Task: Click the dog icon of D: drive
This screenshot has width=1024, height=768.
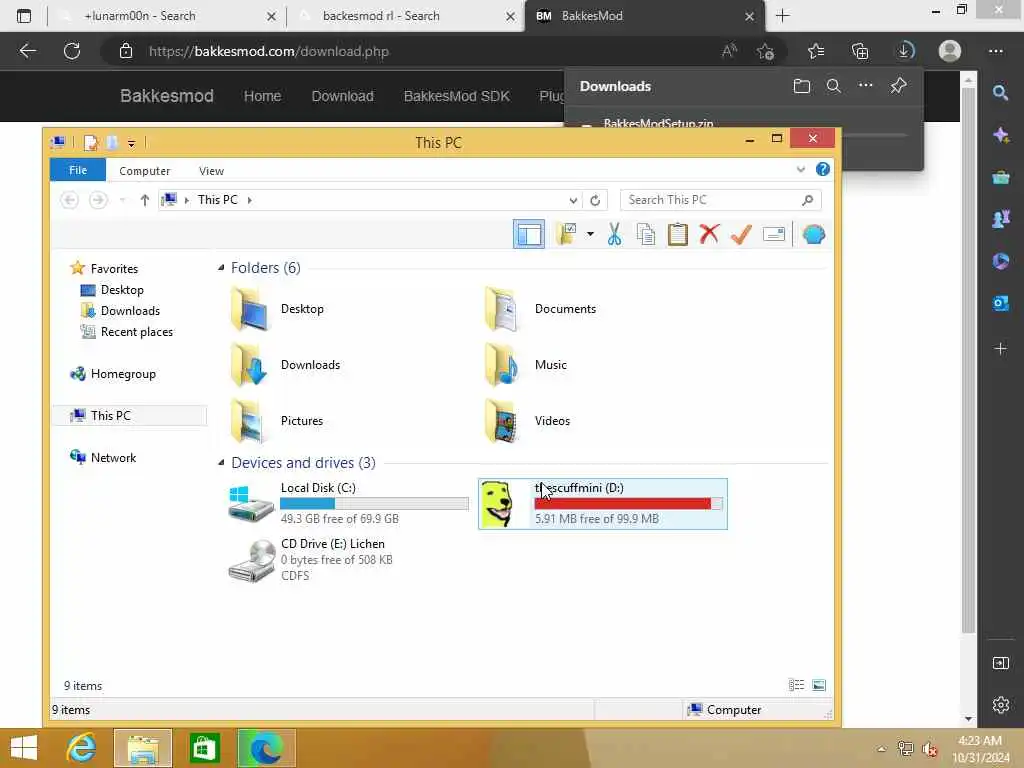Action: (x=498, y=504)
